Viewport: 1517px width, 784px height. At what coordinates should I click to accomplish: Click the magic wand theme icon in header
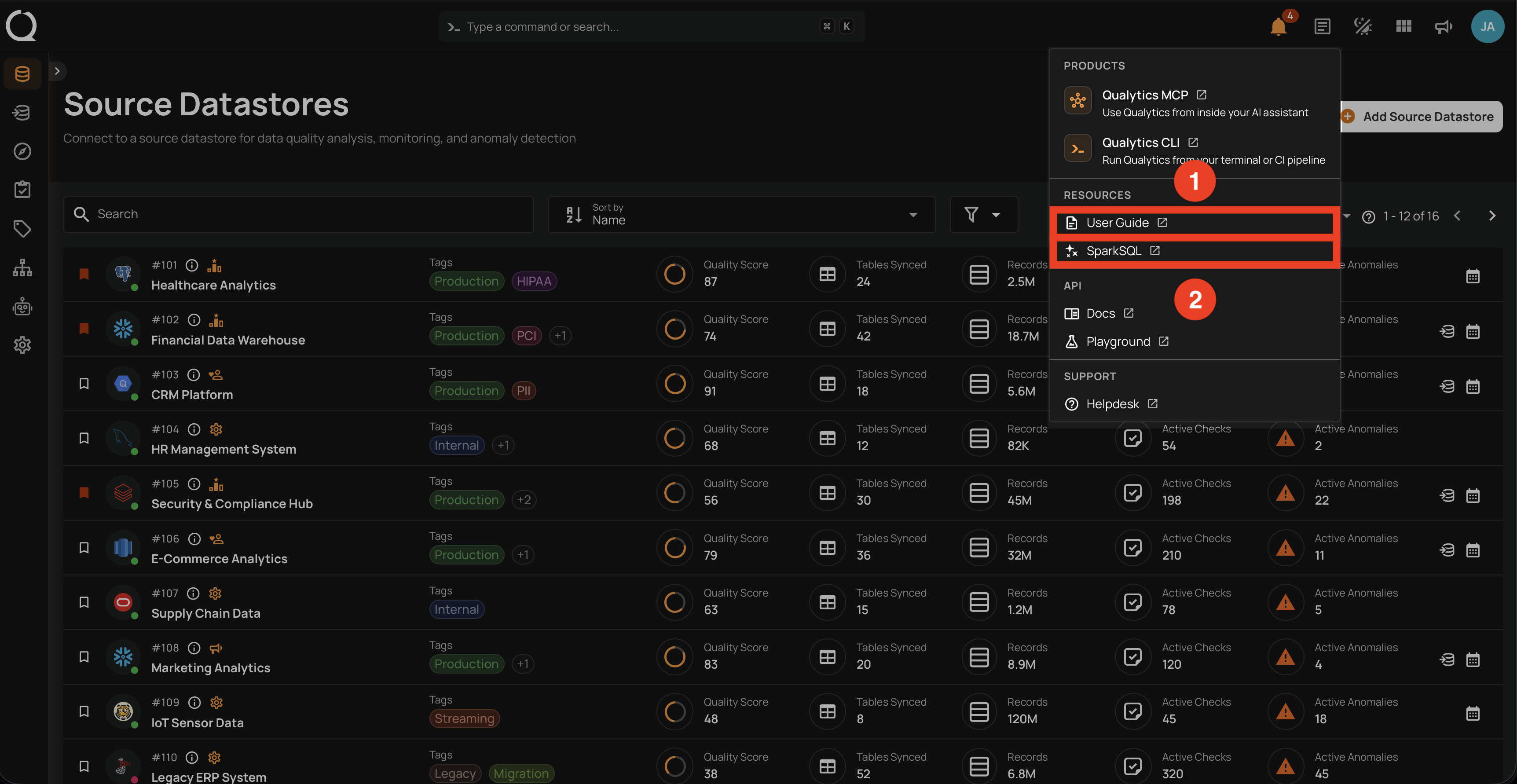pyautogui.click(x=1363, y=26)
